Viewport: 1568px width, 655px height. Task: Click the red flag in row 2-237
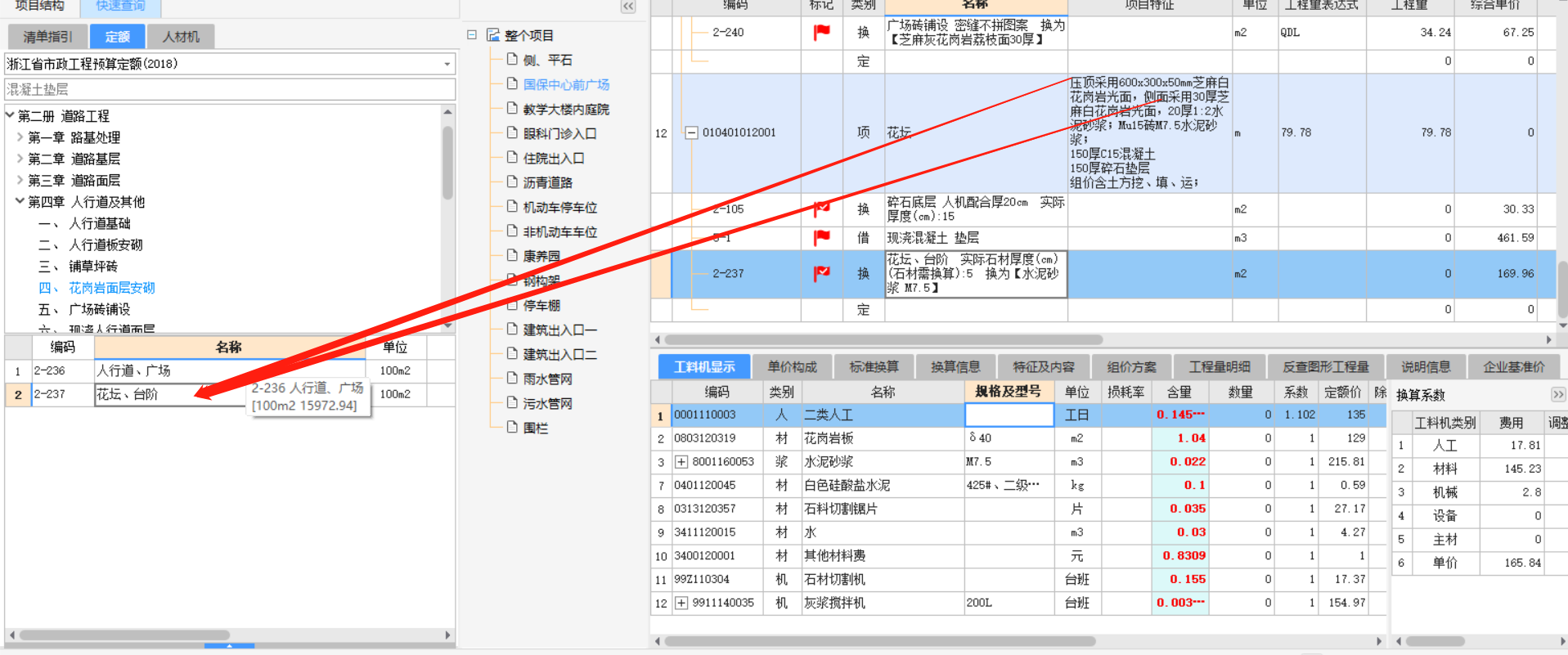[821, 273]
